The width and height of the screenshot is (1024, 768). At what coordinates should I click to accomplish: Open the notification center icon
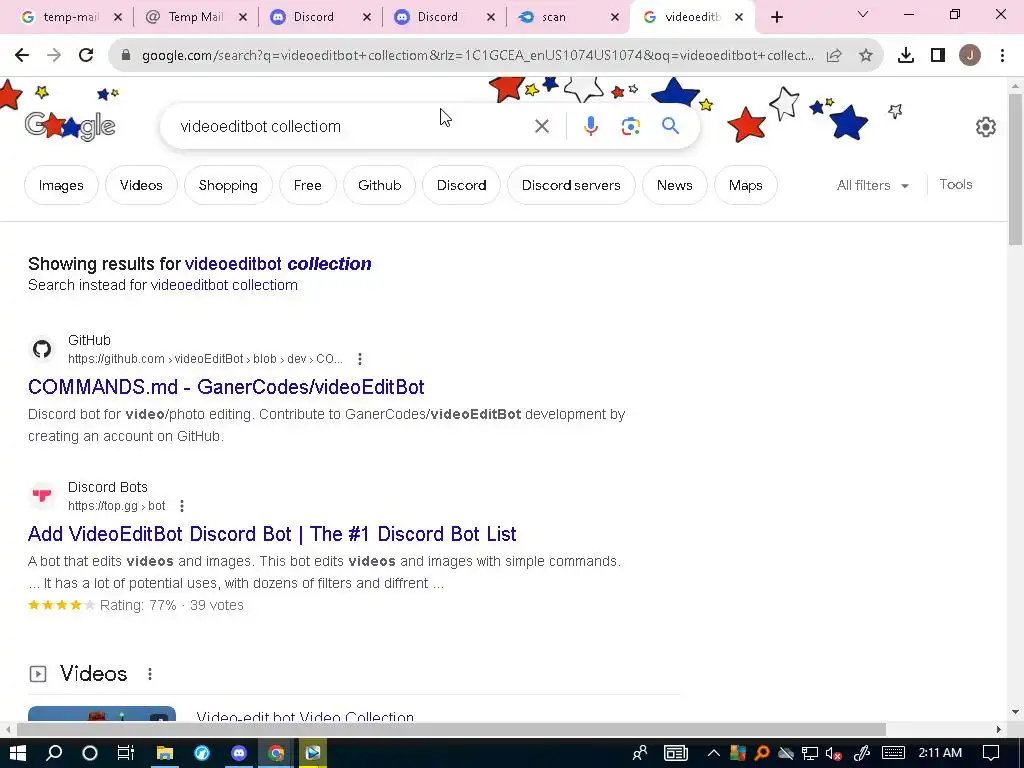(x=991, y=753)
